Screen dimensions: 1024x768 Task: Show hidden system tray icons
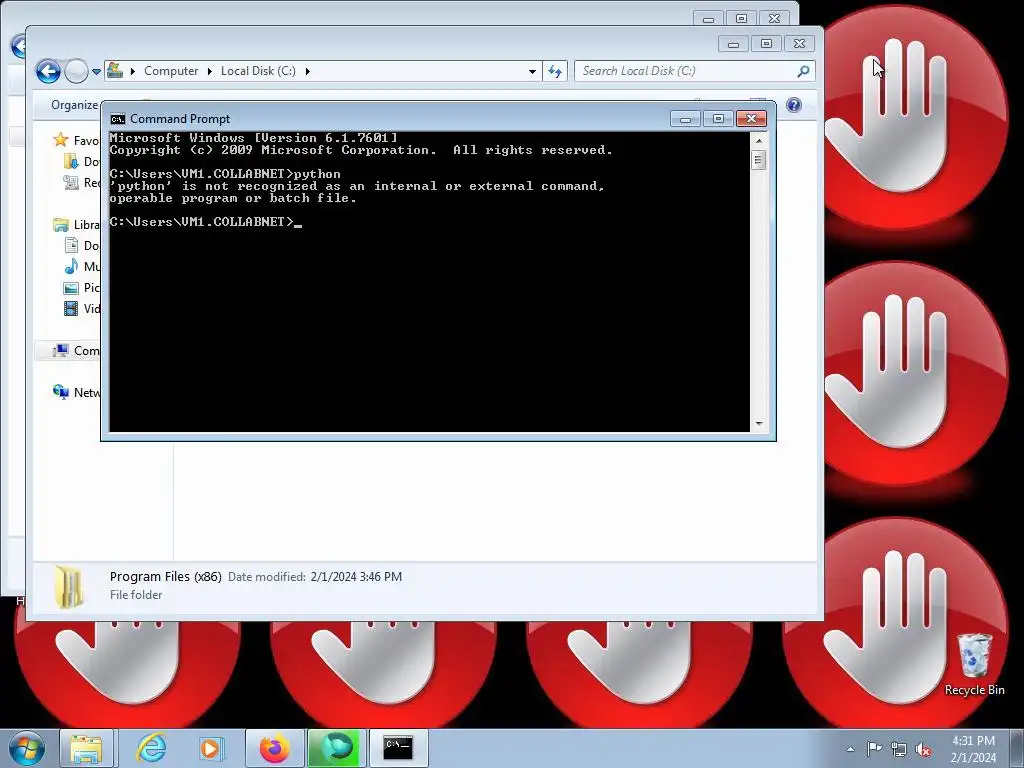850,749
